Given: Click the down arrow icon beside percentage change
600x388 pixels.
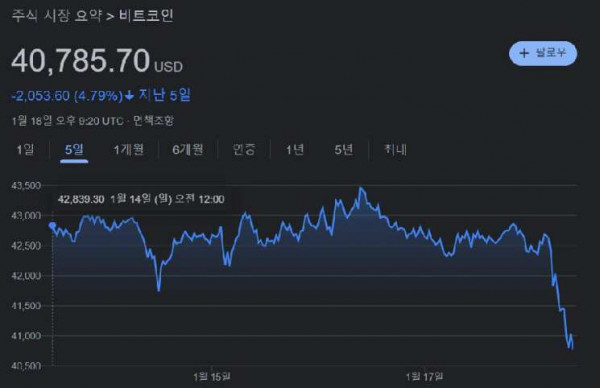Looking at the screenshot, I should (x=129, y=96).
